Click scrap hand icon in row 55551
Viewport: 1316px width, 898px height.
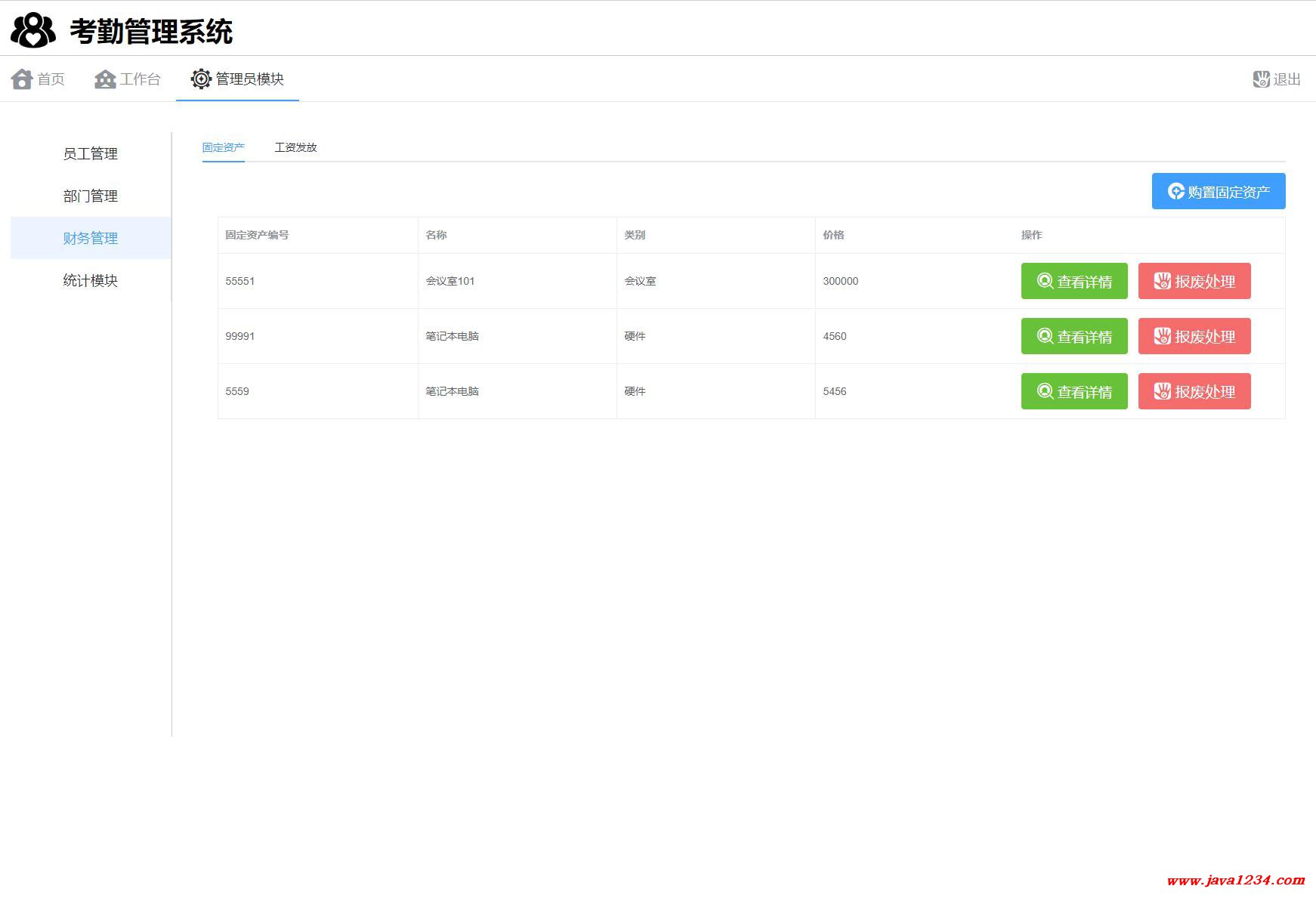(x=1163, y=281)
